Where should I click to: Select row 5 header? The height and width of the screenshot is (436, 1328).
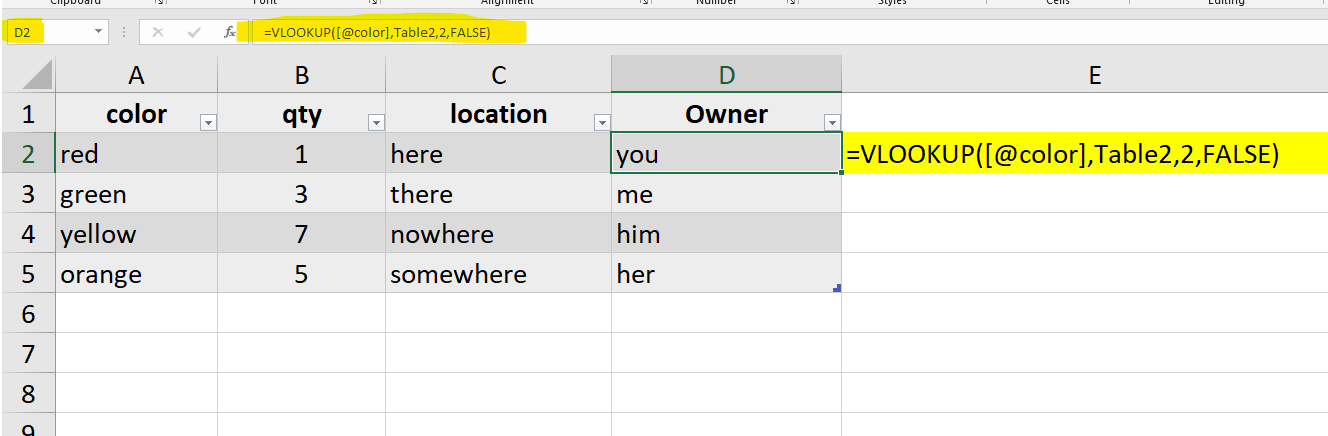[28, 273]
